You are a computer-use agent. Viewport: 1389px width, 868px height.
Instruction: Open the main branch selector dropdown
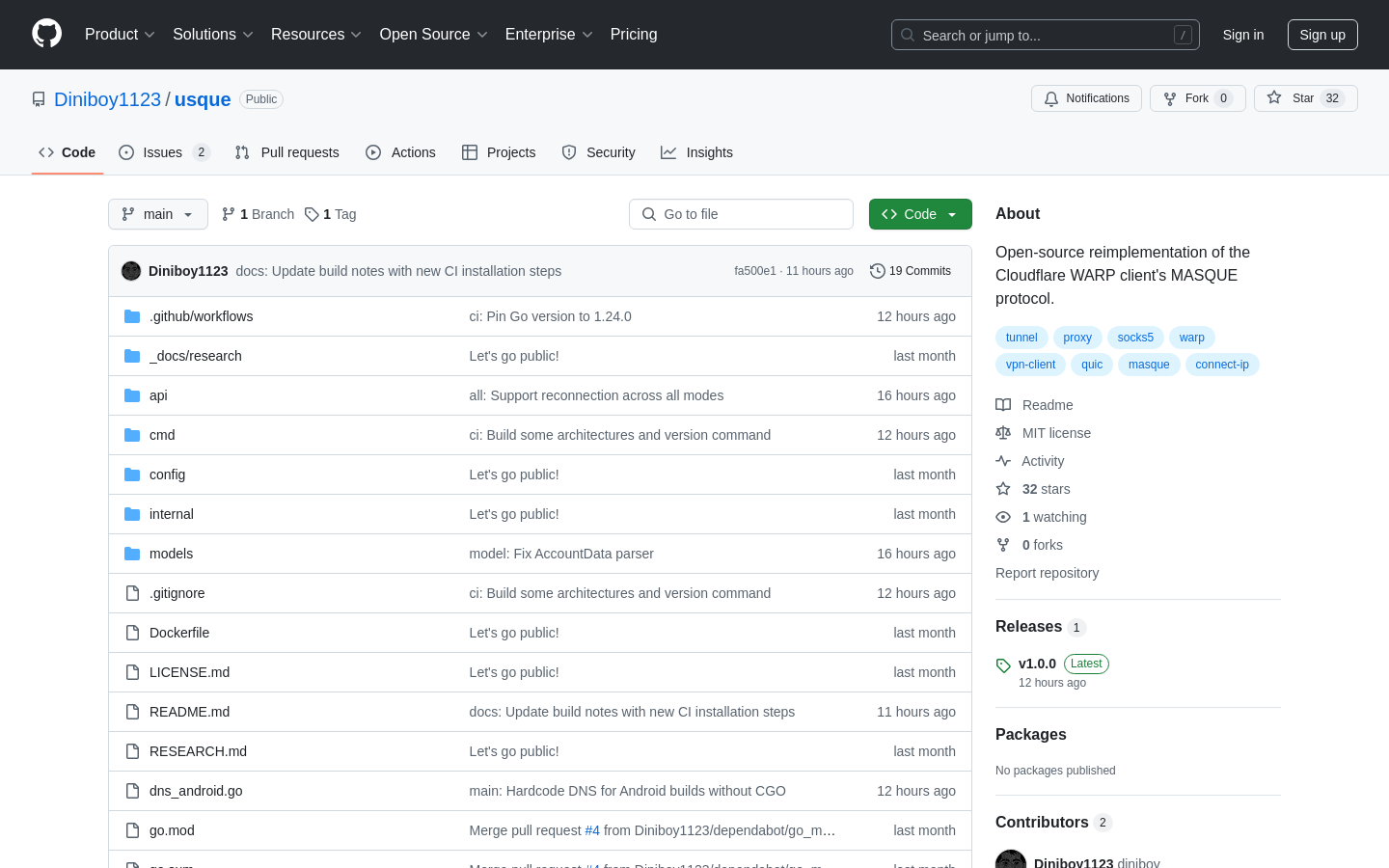coord(158,214)
